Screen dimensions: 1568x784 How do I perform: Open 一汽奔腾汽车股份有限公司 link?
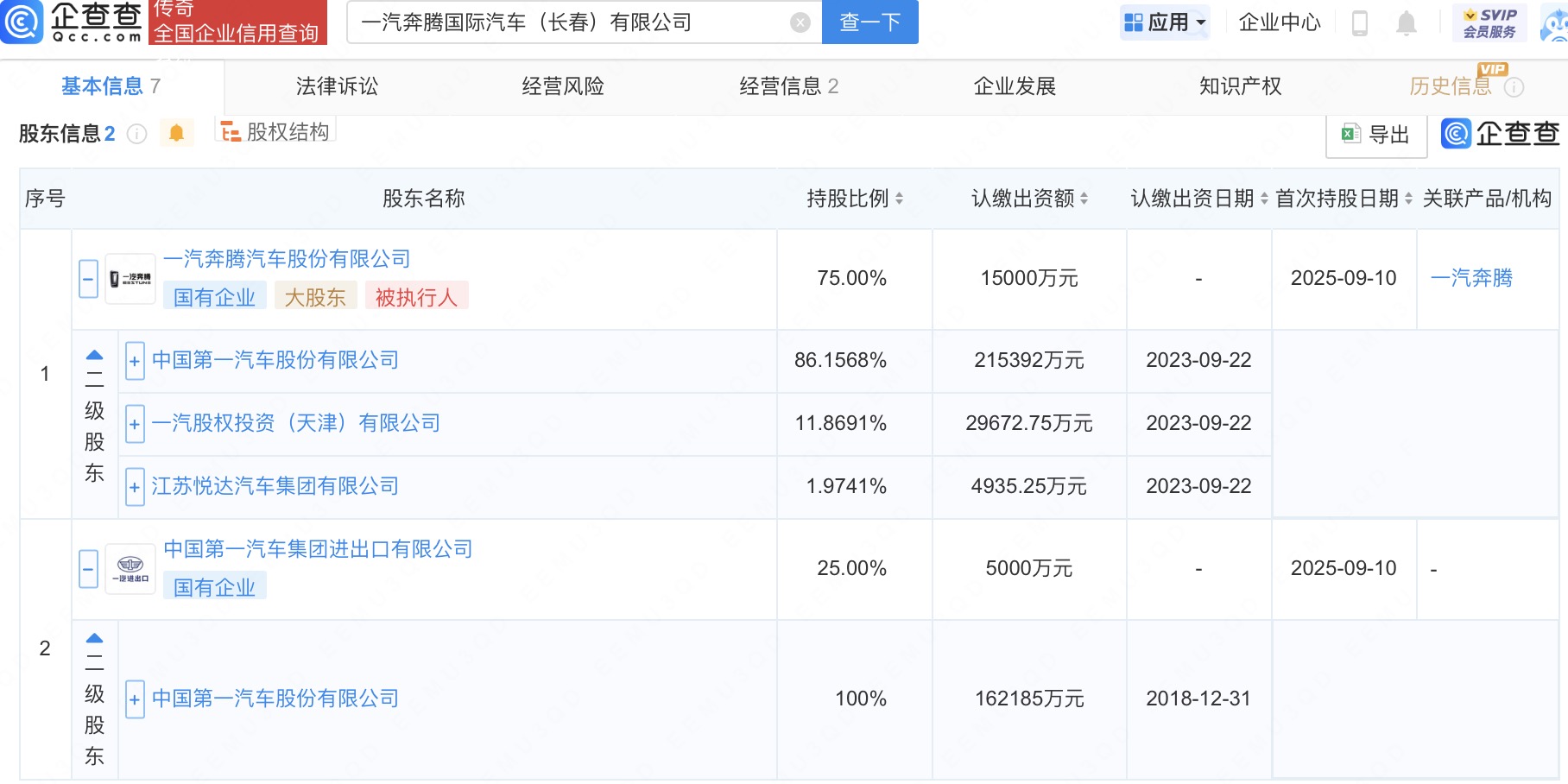pos(287,259)
